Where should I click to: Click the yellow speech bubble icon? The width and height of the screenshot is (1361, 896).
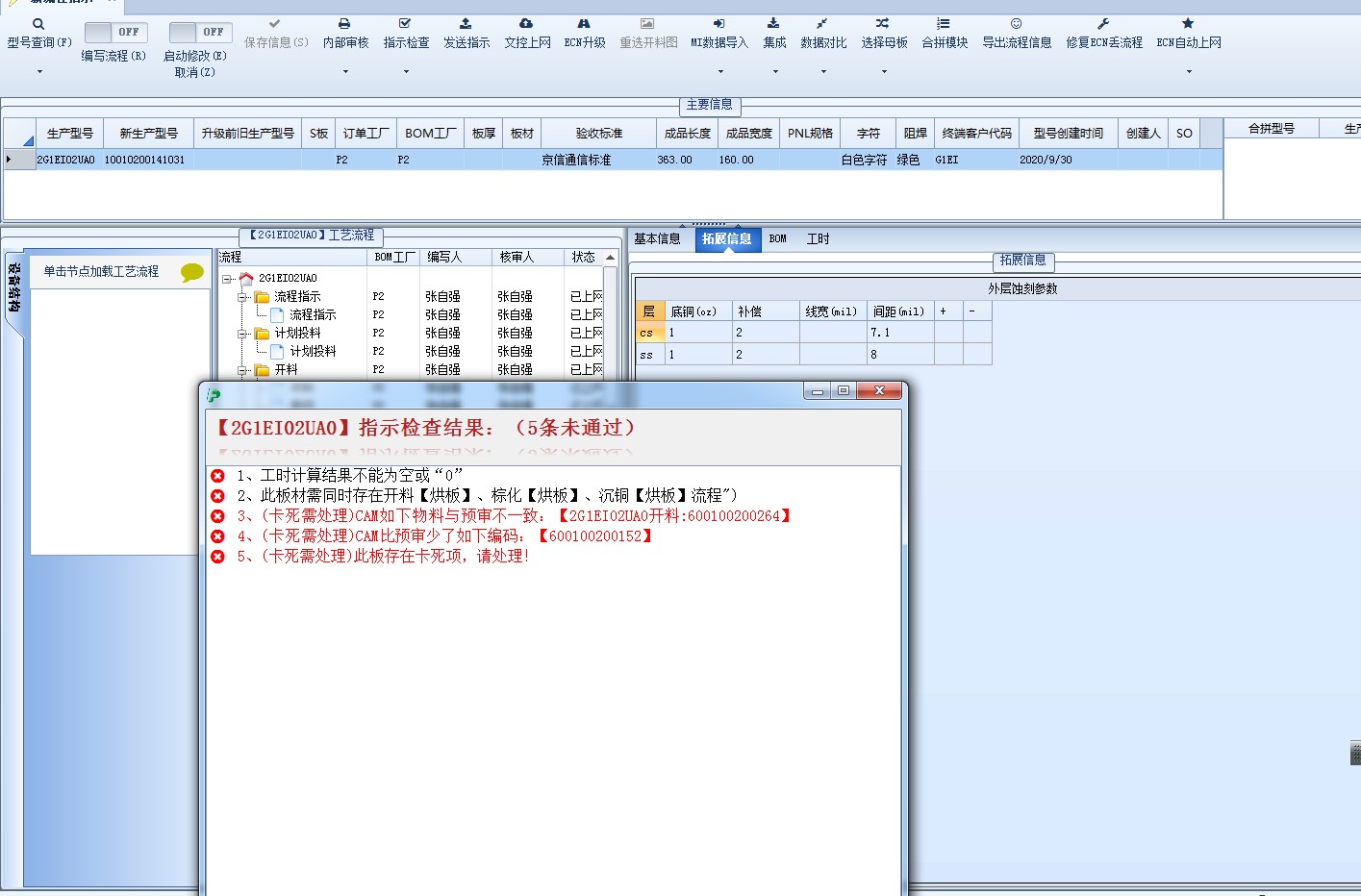pos(192,273)
